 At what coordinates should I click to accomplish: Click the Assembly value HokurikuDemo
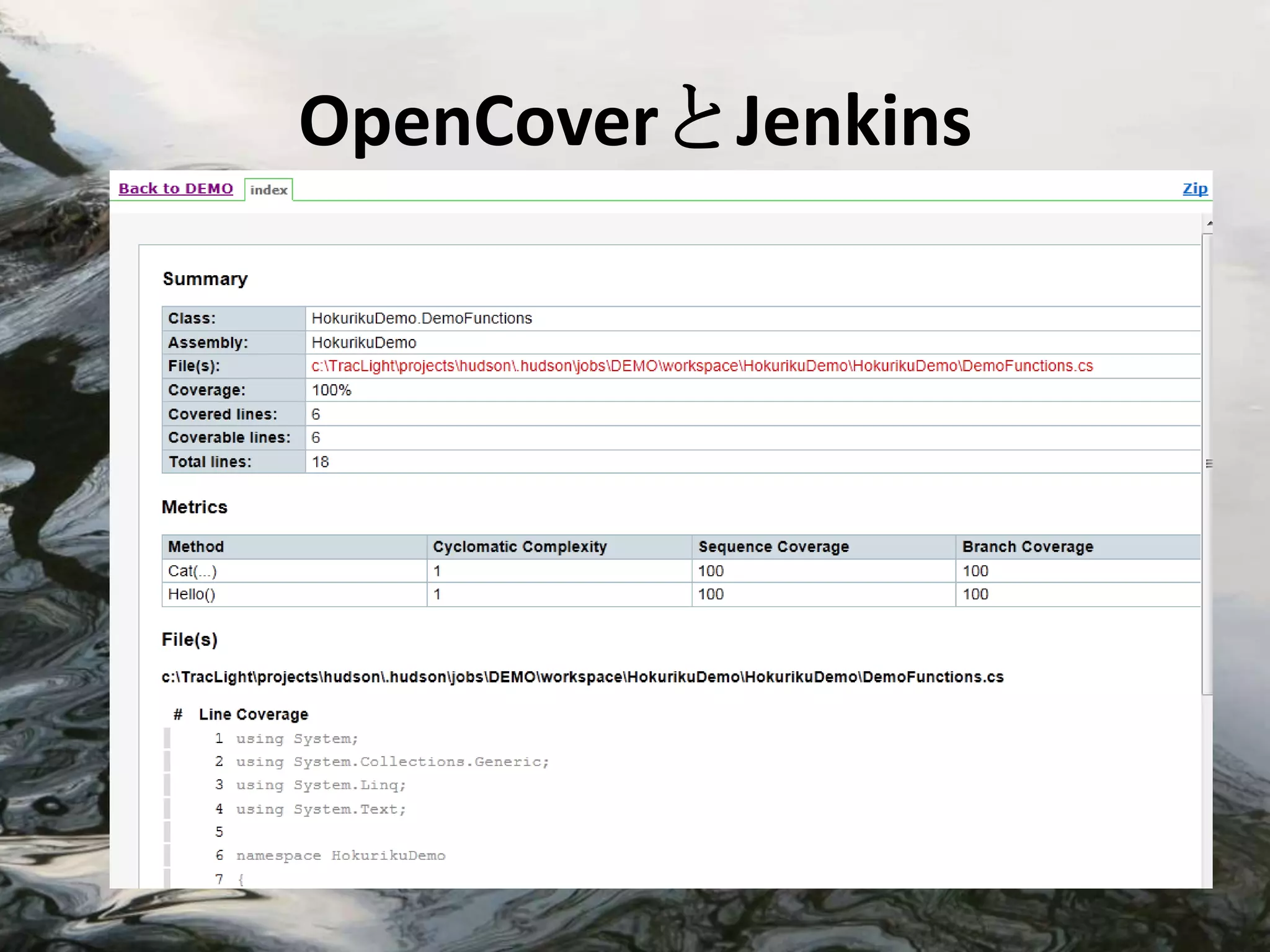coord(364,343)
